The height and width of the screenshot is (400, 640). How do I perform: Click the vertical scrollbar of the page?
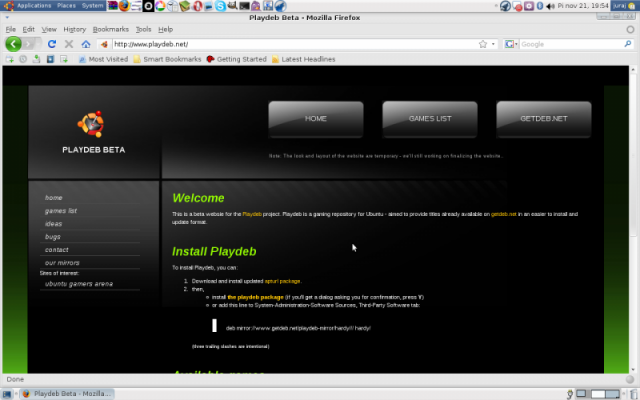click(x=633, y=220)
